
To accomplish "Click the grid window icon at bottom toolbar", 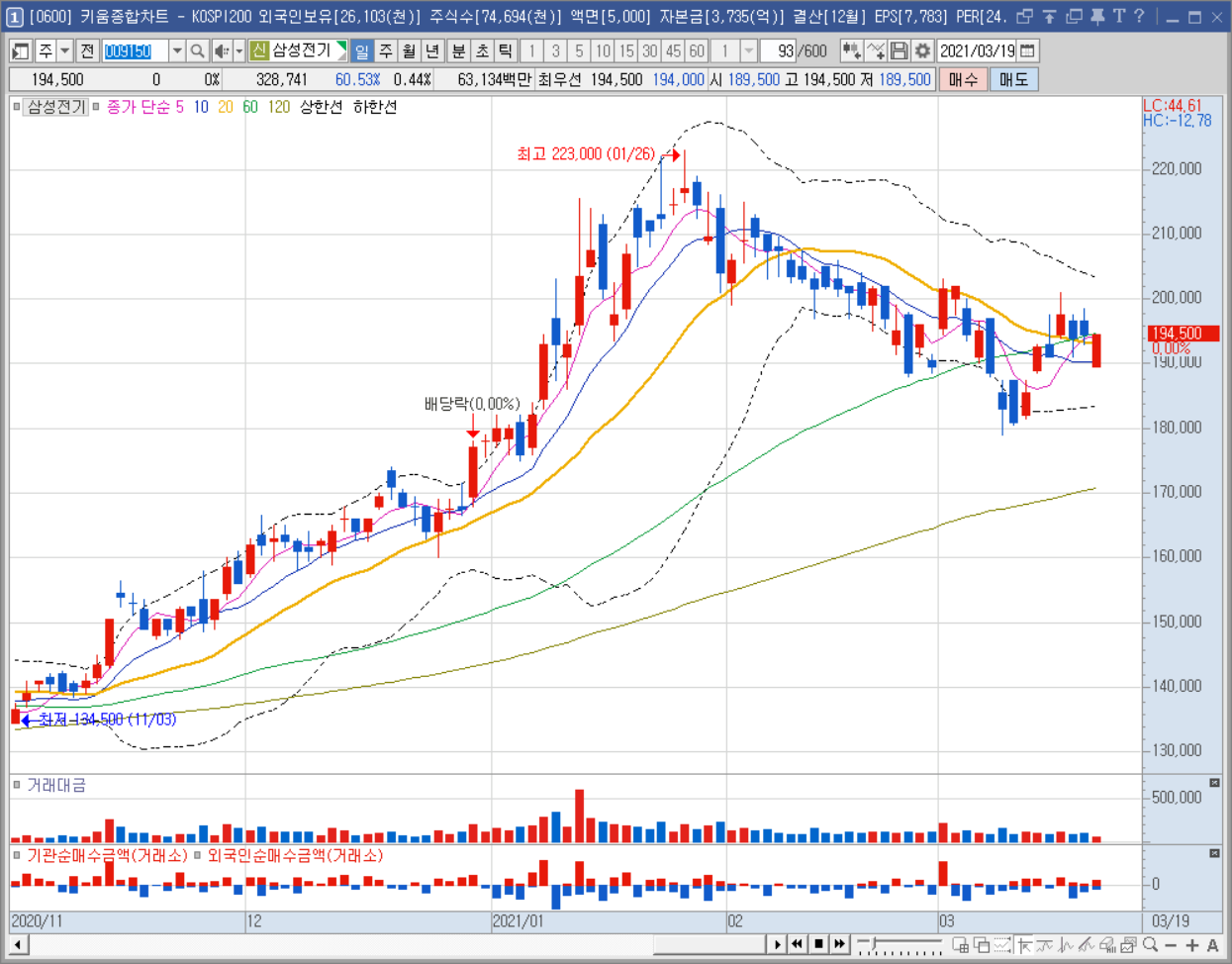I will (x=960, y=945).
